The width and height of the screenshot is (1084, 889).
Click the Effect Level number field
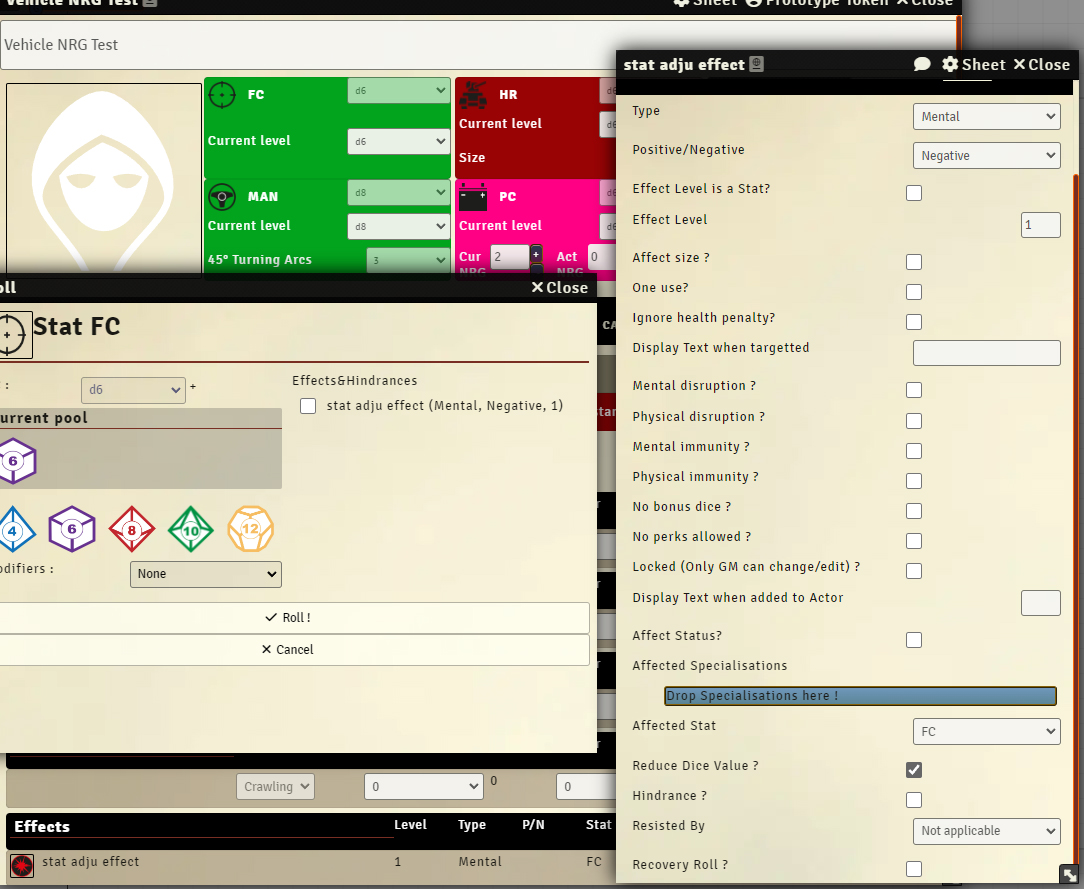1040,225
